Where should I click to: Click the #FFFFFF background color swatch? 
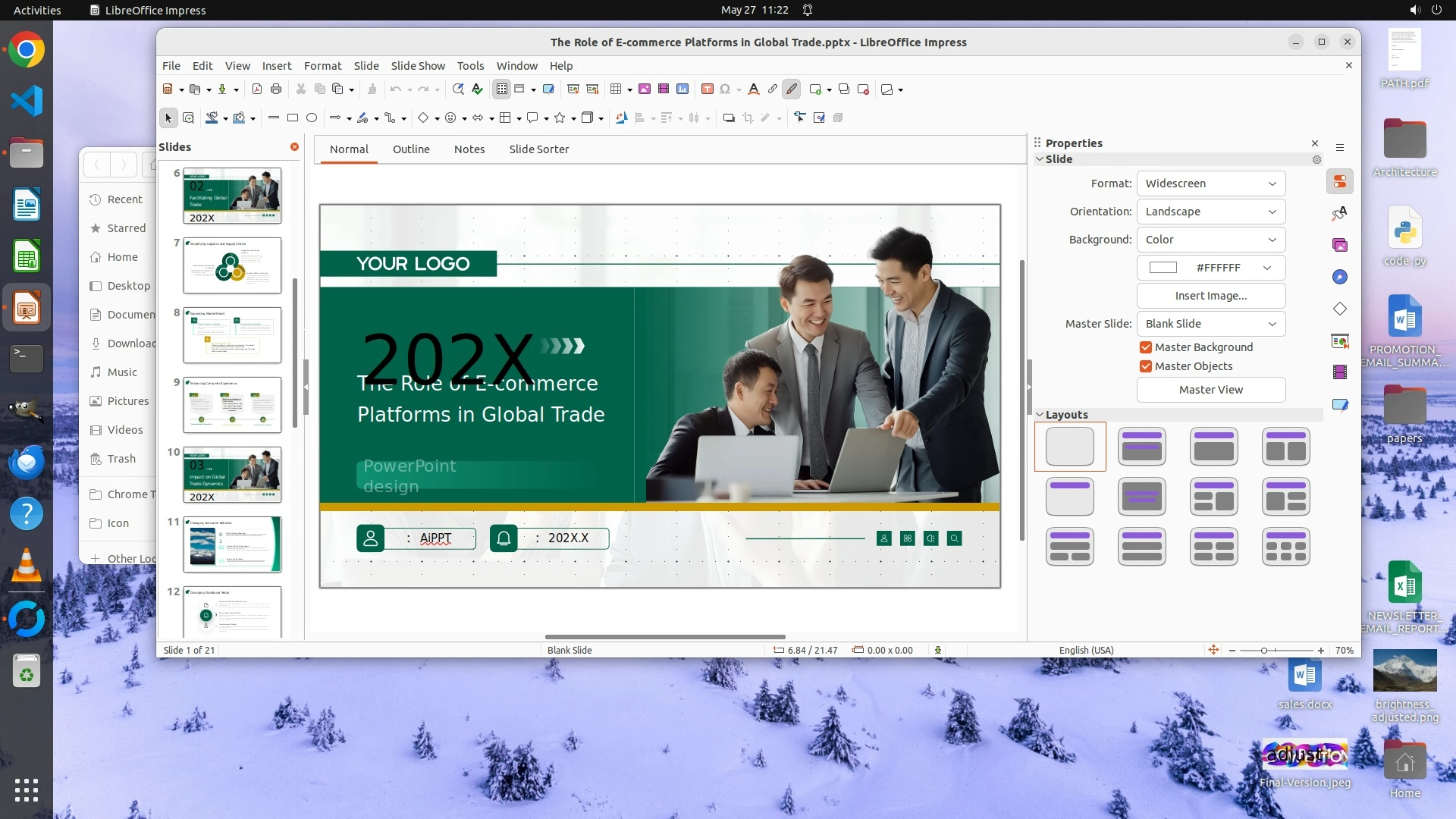(1163, 268)
